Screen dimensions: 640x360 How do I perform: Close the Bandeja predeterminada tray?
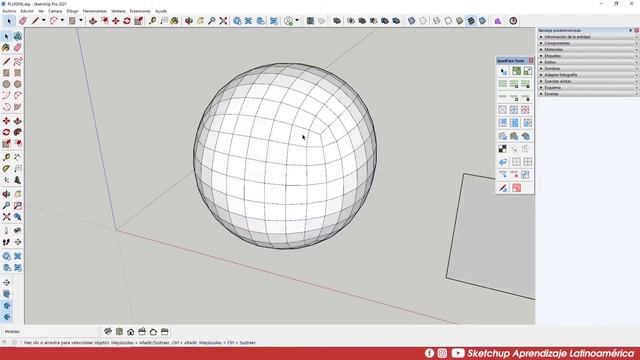[636, 31]
